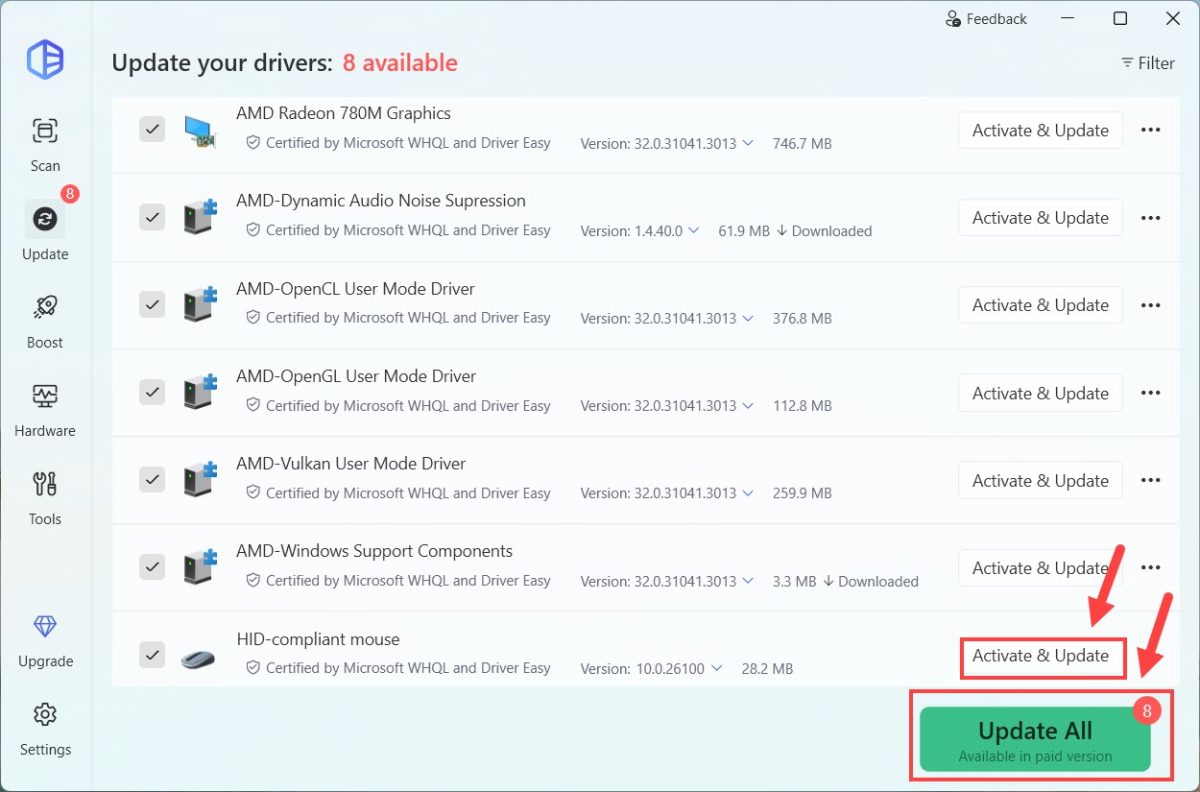Activate & Update HID-compliant mouse
1200x792 pixels.
(1040, 656)
